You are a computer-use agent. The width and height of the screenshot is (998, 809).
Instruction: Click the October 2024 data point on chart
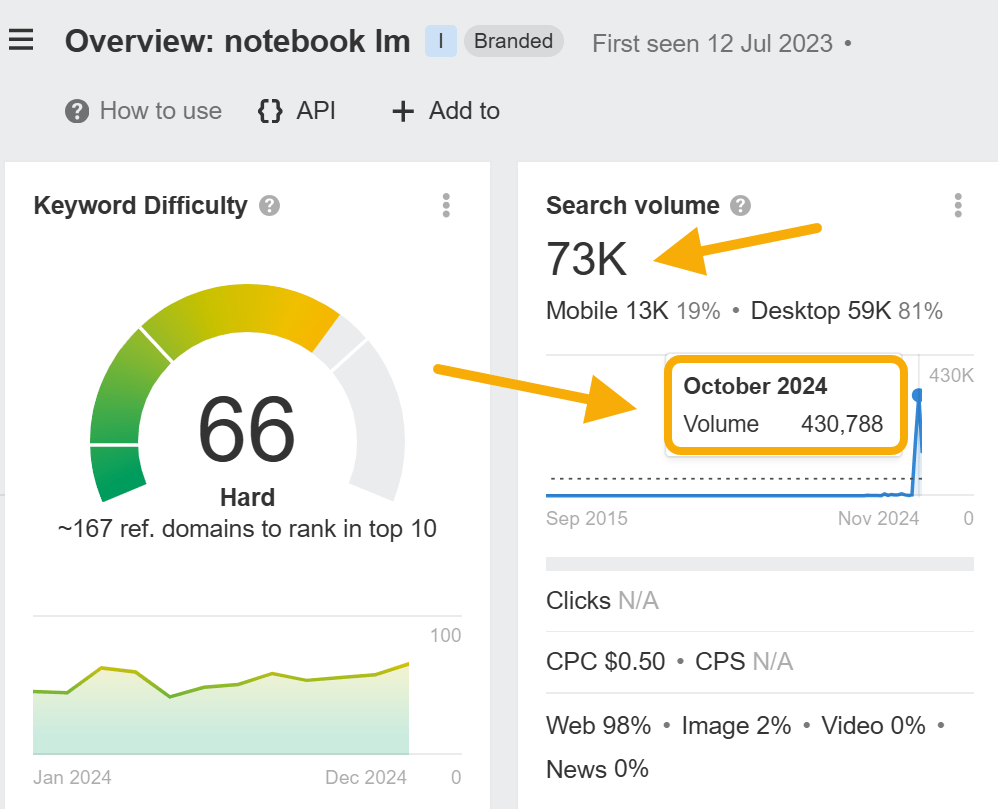click(x=918, y=395)
